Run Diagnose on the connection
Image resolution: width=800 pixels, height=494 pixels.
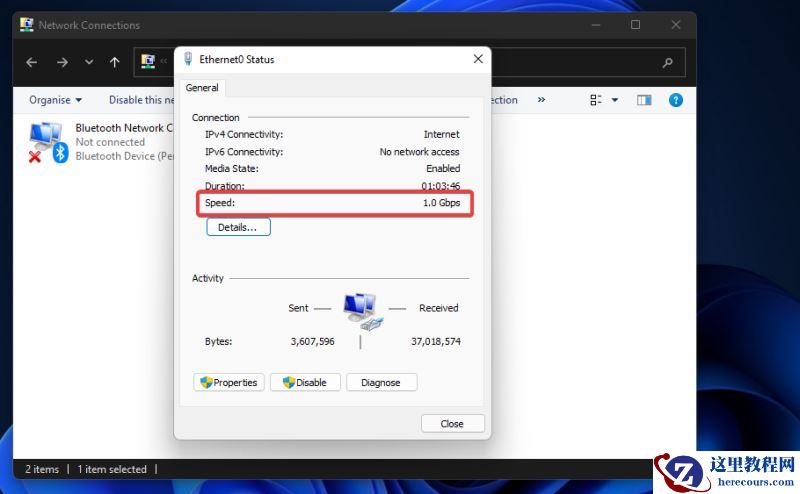coord(381,382)
